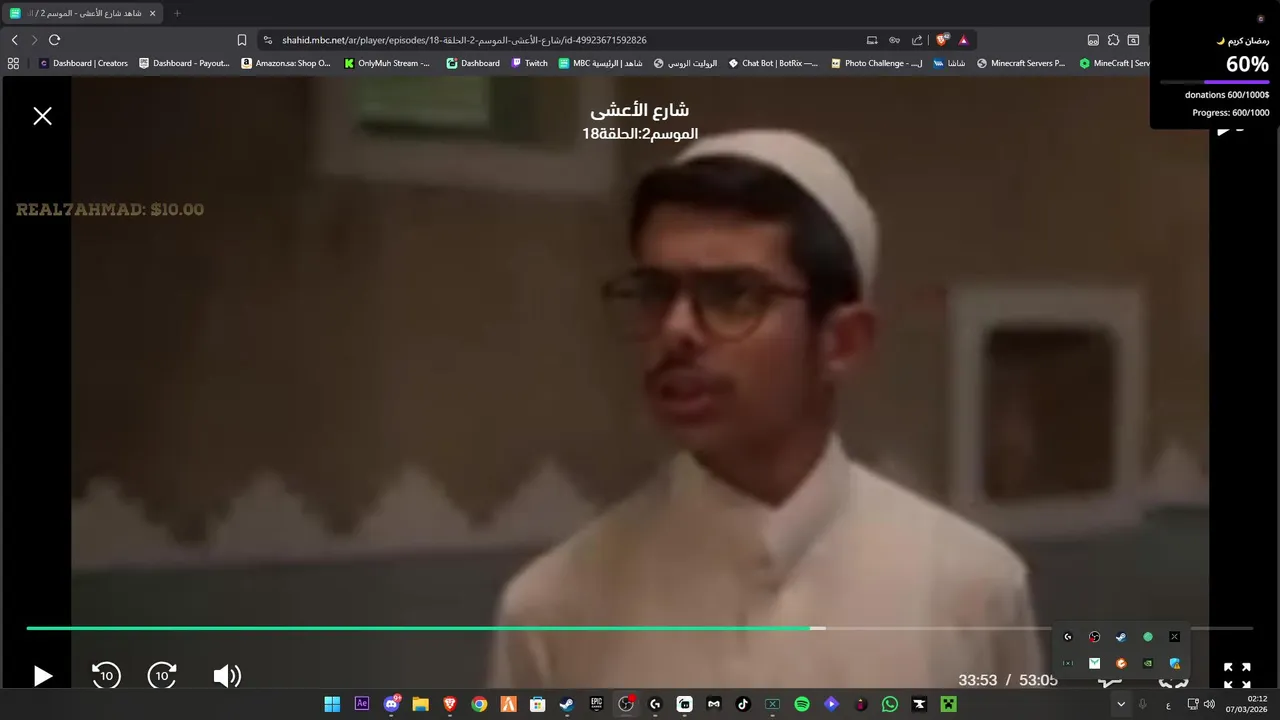This screenshot has width=1280, height=720.
Task: Go back in browser history
Action: [x=14, y=40]
